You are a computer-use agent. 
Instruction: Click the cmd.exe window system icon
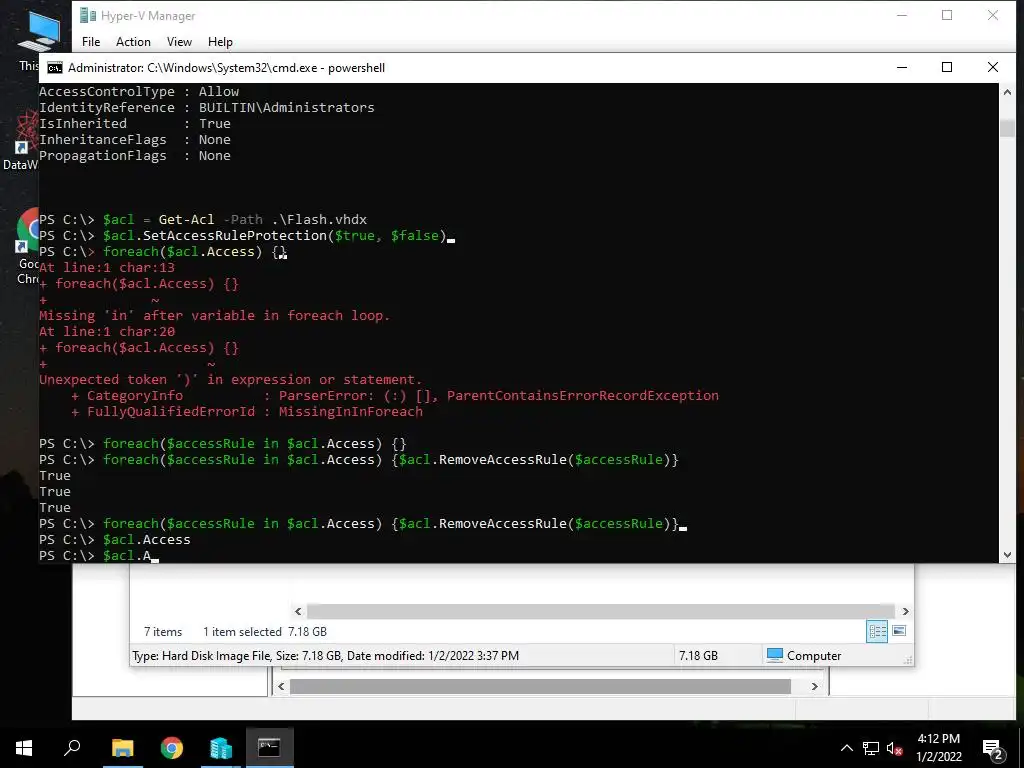pos(55,68)
